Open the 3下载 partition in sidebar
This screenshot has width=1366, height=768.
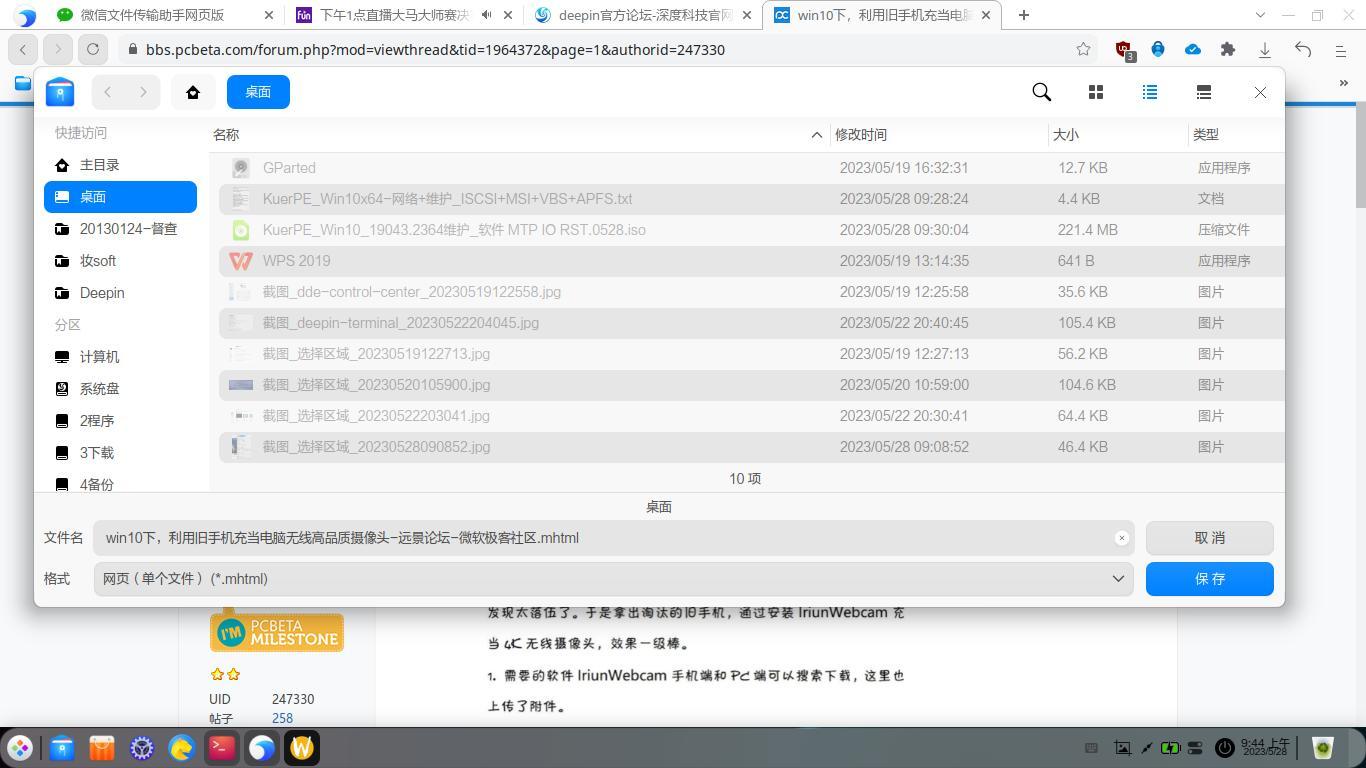click(120, 453)
